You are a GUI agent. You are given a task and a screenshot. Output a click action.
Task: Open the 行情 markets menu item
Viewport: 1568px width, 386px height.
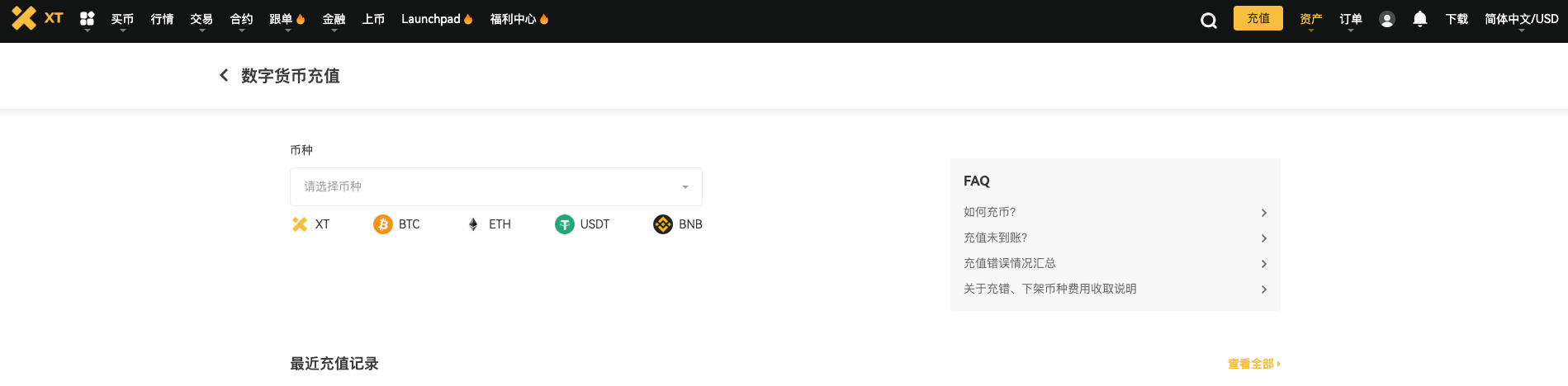pos(162,19)
